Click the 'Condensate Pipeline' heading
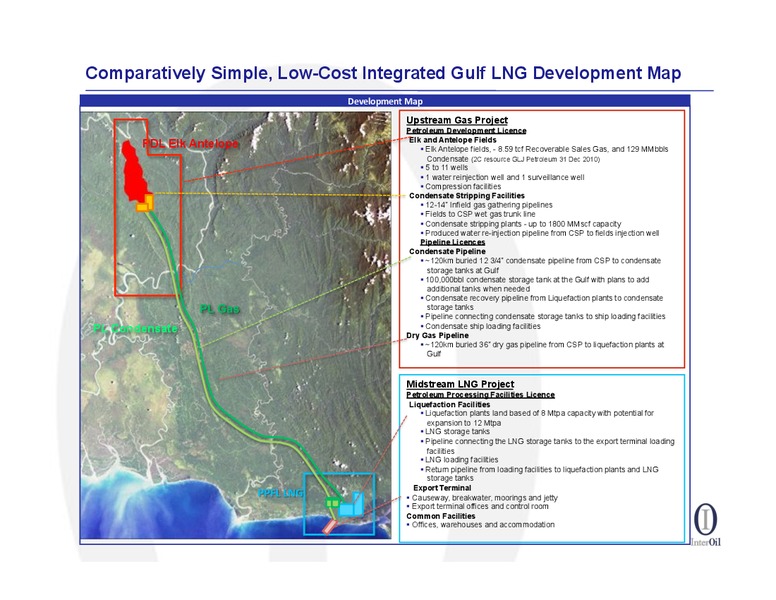The height and width of the screenshot is (600, 776). [x=447, y=251]
